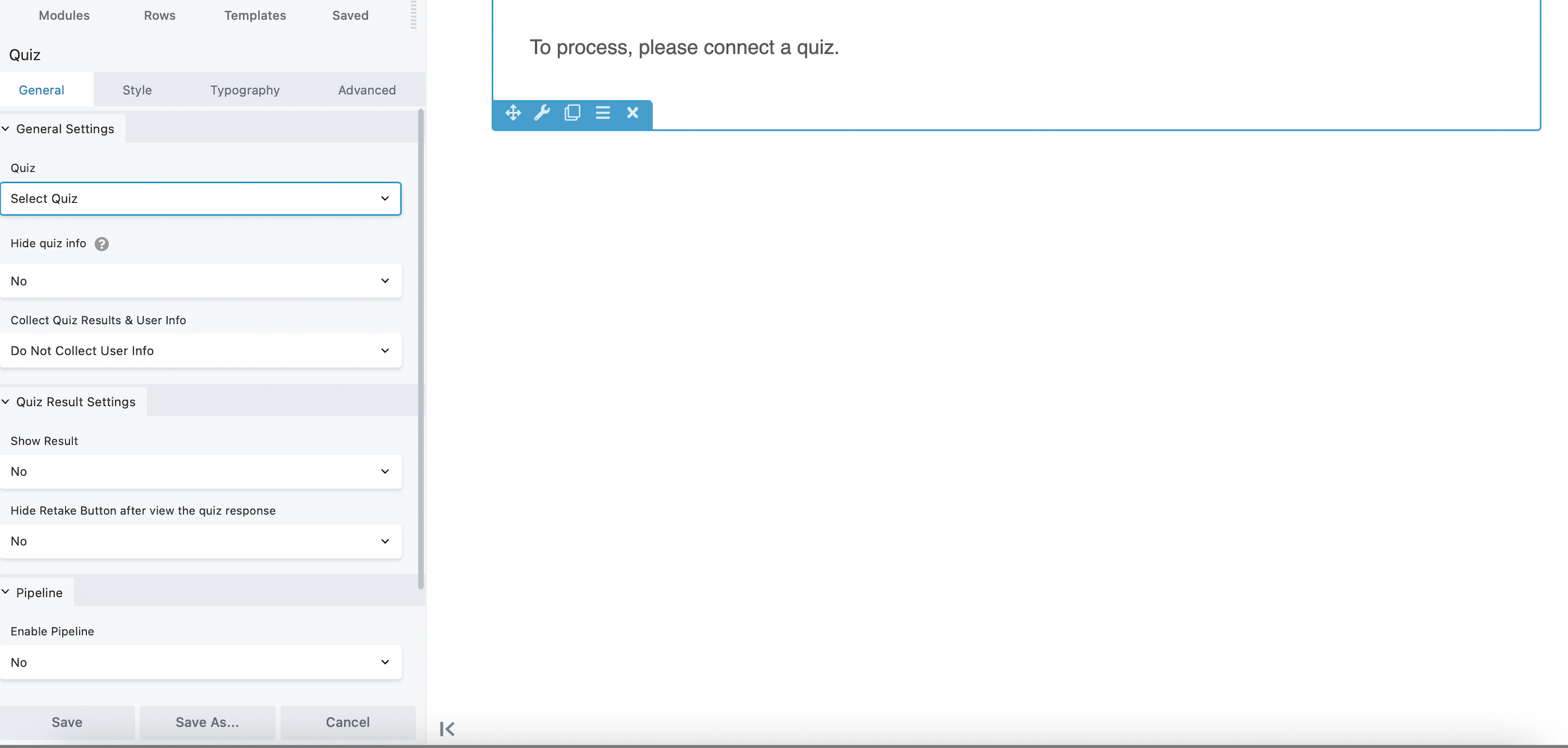Click the move handle on the quiz module
The image size is (1568, 748).
click(512, 113)
